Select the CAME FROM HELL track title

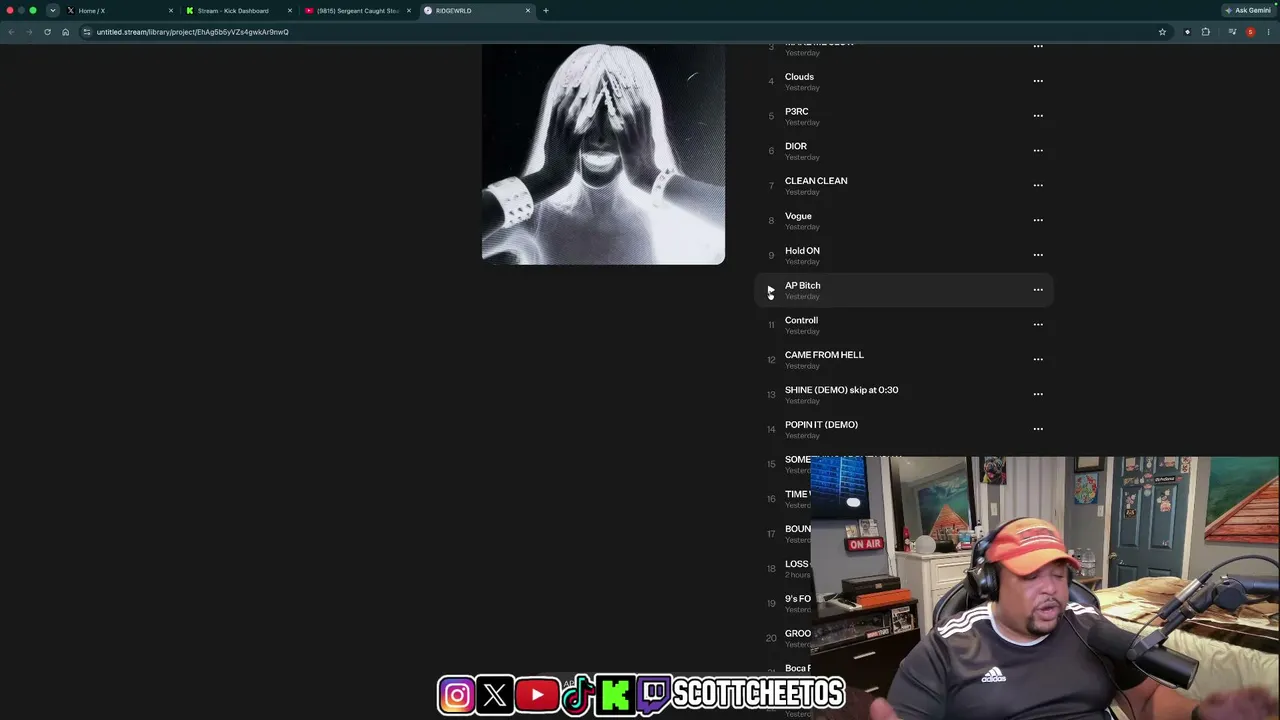(824, 355)
